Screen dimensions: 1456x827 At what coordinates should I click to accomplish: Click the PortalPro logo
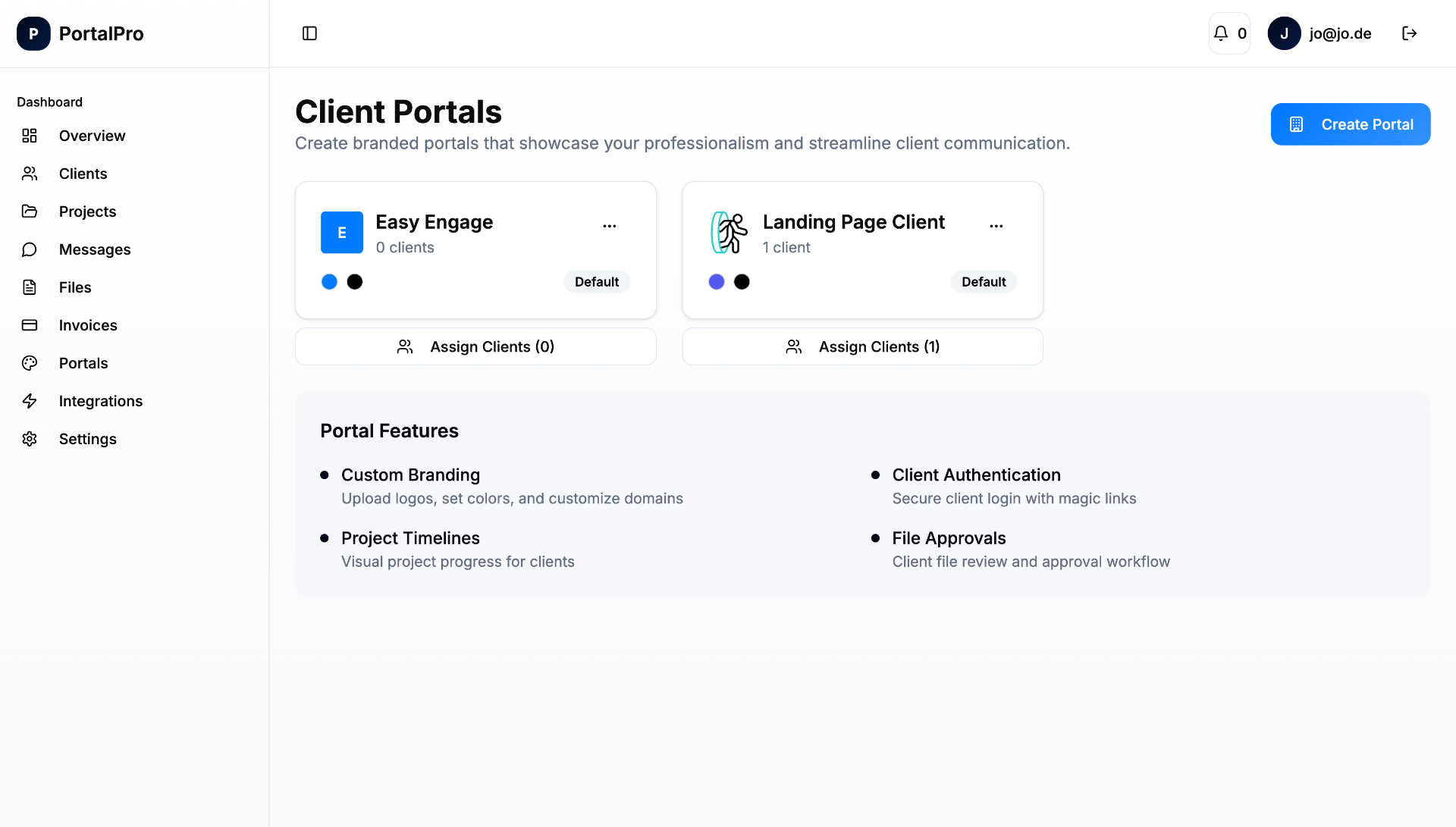tap(80, 33)
